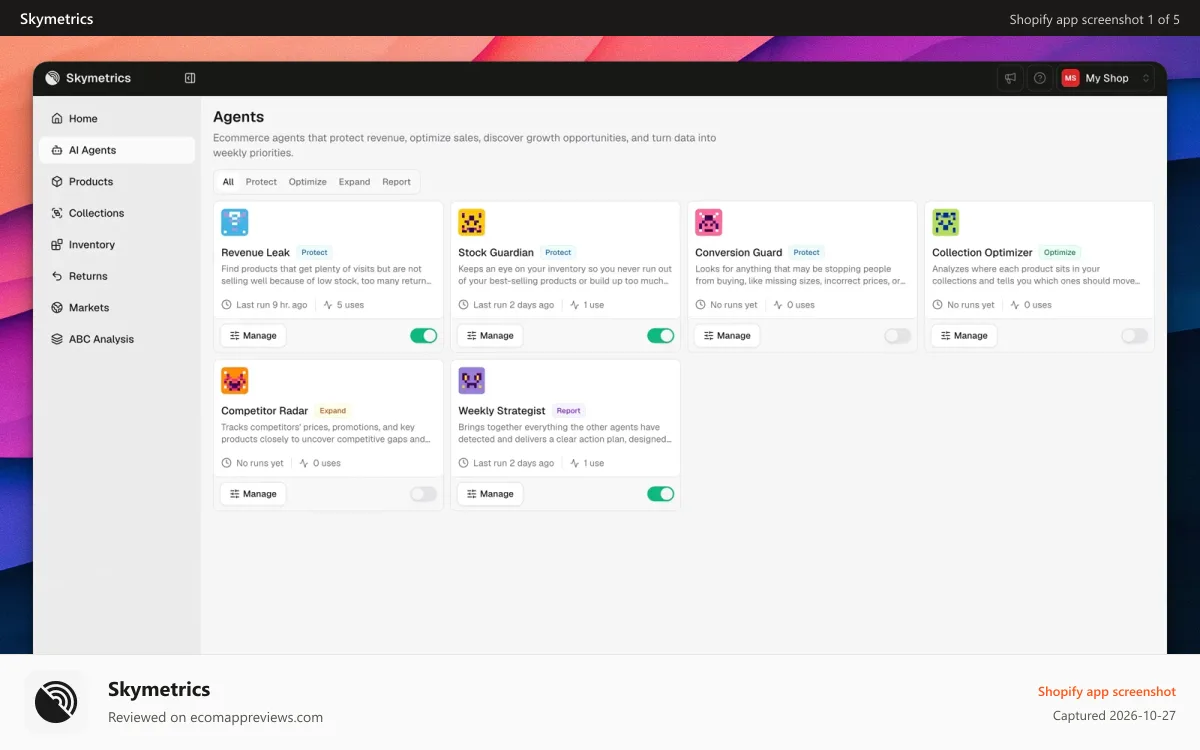Manage the Collection Optimizer agent
1200x750 pixels.
click(964, 336)
